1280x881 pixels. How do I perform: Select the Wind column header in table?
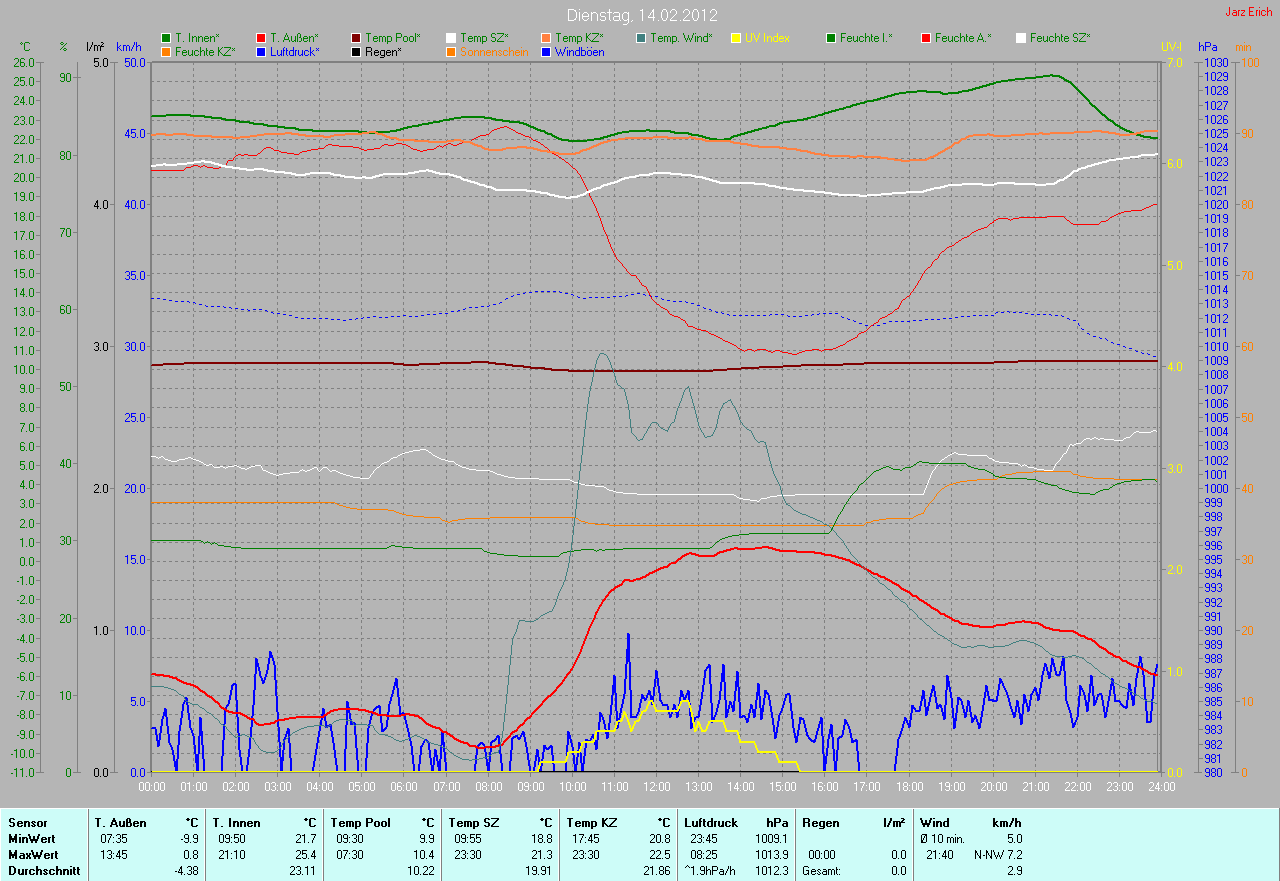[x=935, y=823]
